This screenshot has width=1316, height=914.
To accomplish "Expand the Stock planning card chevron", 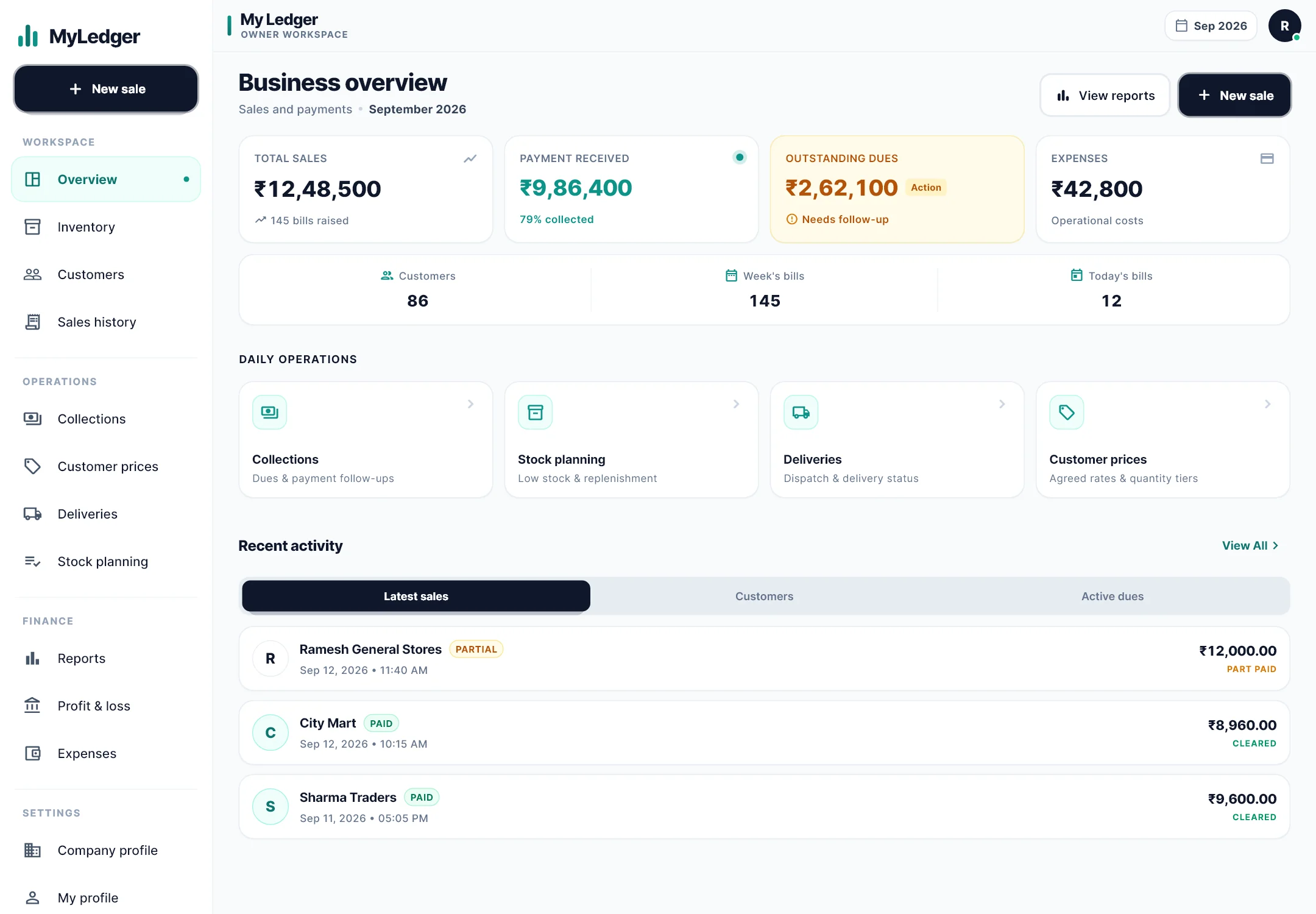I will click(736, 404).
